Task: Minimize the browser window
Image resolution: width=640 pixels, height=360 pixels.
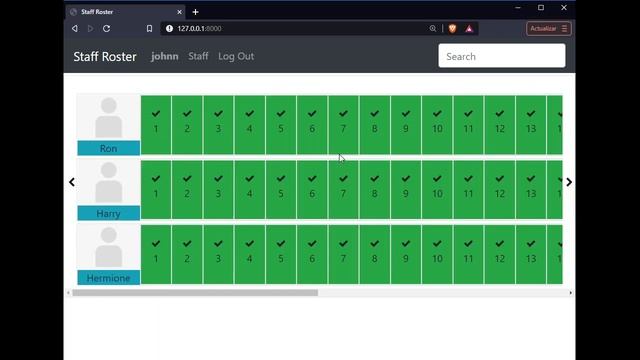Action: (518, 8)
